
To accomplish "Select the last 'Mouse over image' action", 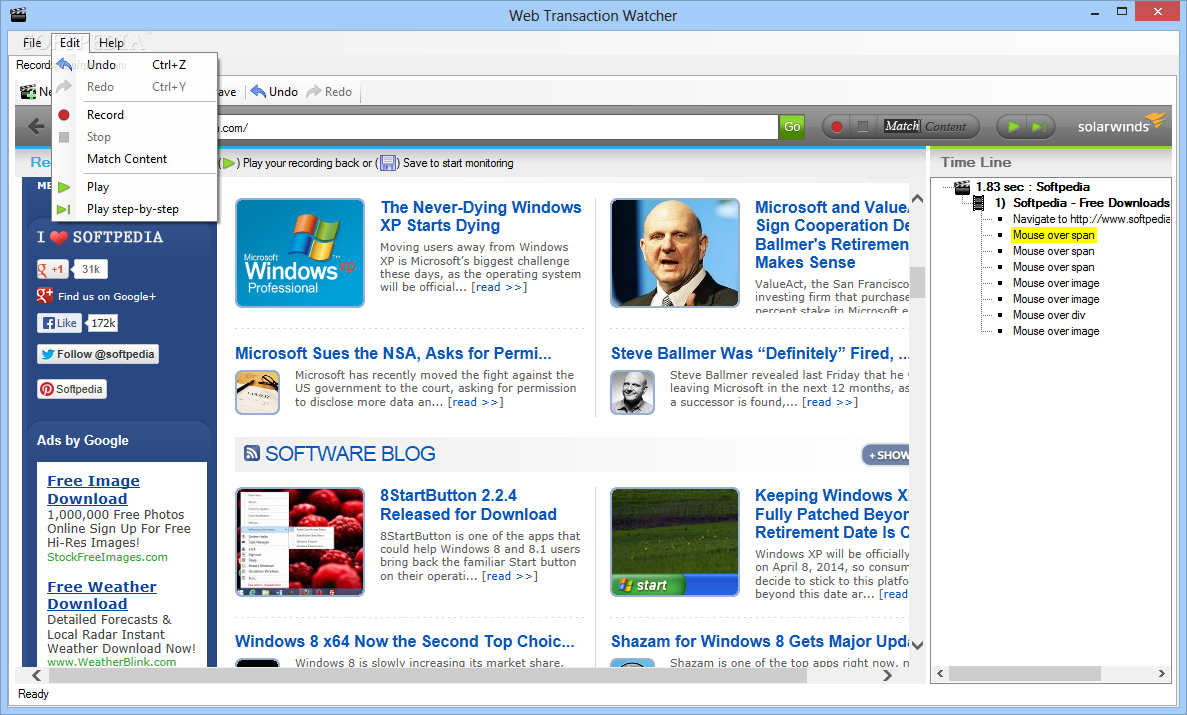I will coord(1056,331).
